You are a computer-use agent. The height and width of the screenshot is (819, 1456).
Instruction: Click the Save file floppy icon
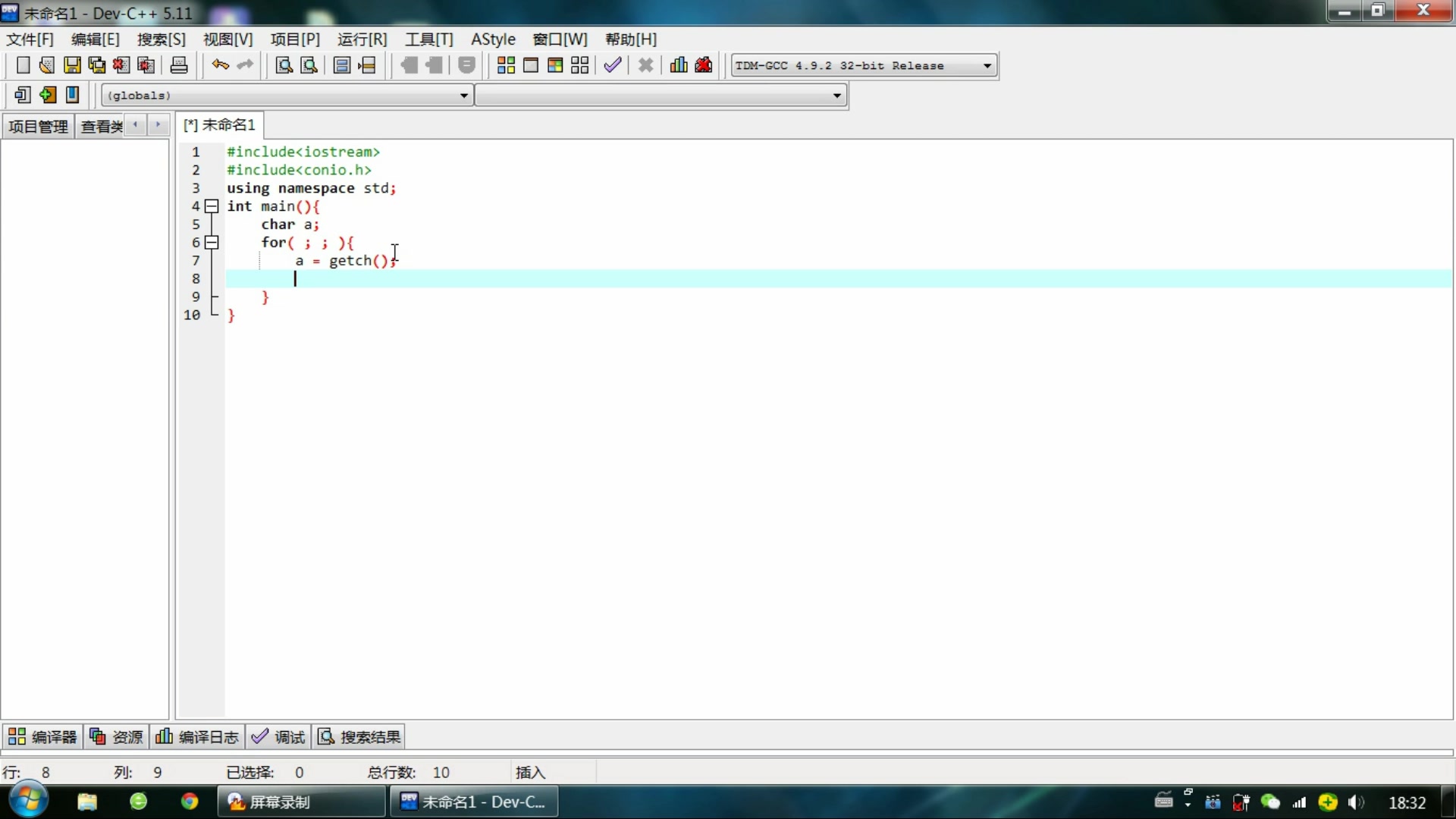72,65
